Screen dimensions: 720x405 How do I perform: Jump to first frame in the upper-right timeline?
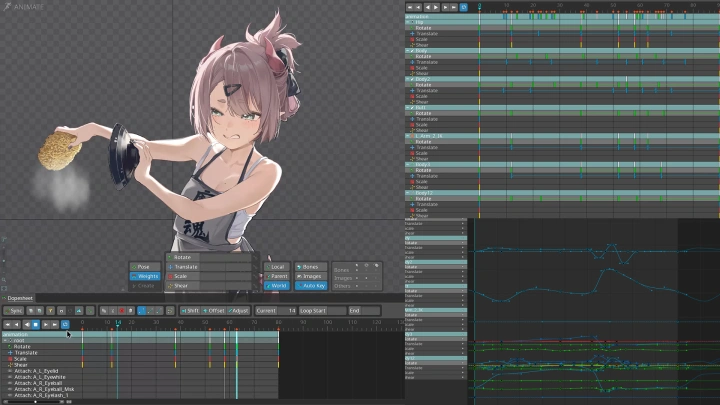click(x=410, y=7)
